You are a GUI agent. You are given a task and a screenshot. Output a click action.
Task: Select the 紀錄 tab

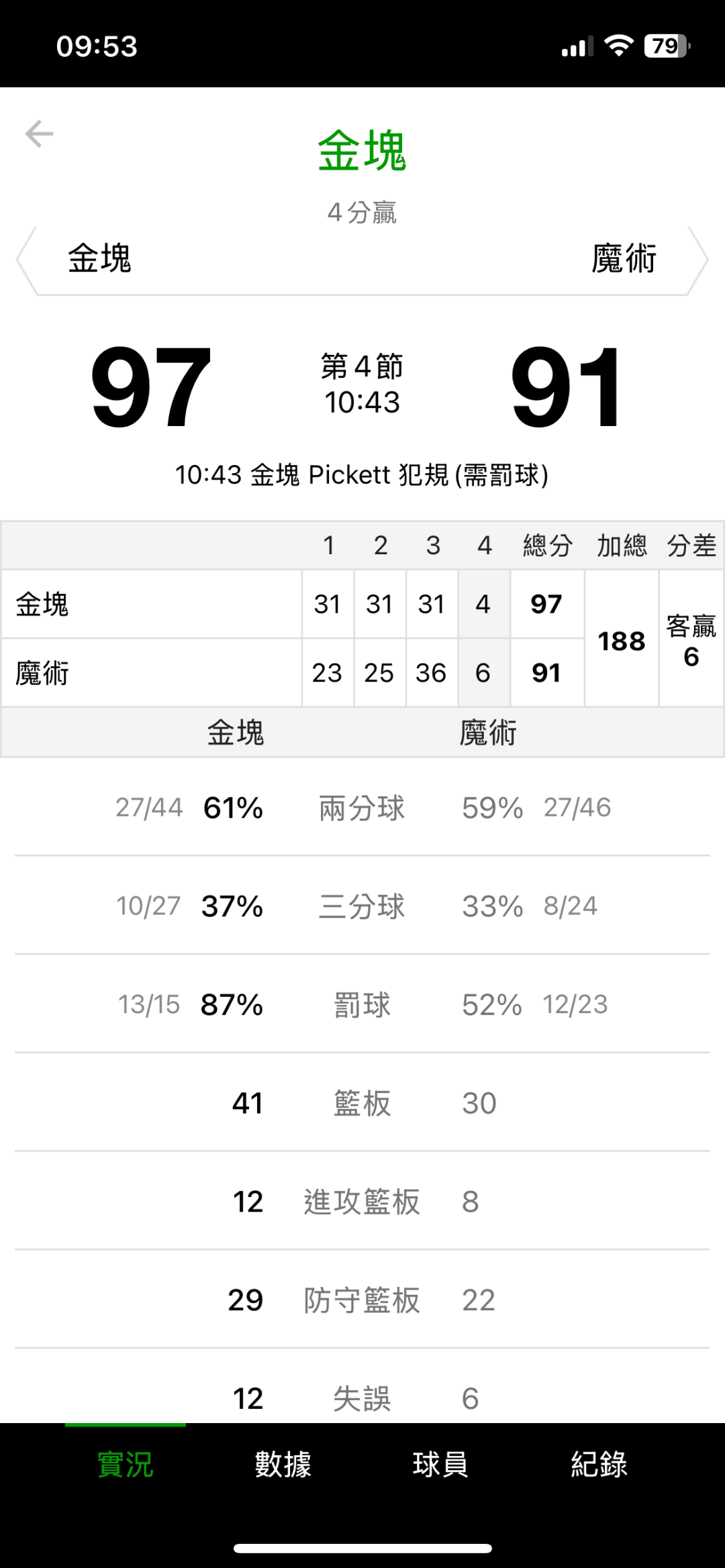click(599, 1464)
